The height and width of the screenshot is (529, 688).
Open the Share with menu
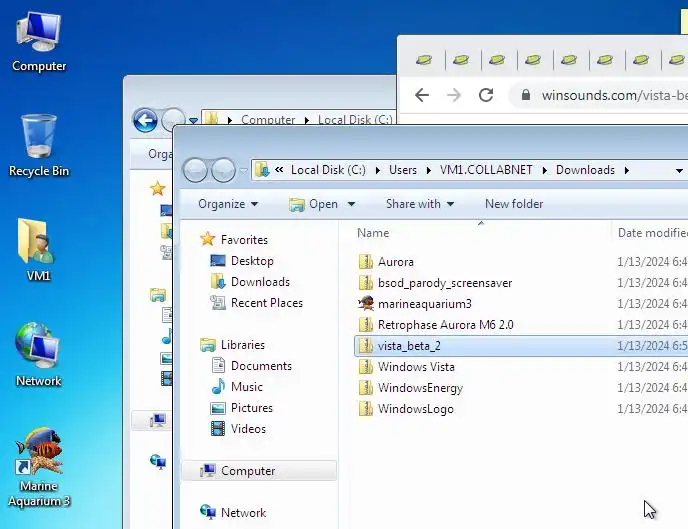419,204
